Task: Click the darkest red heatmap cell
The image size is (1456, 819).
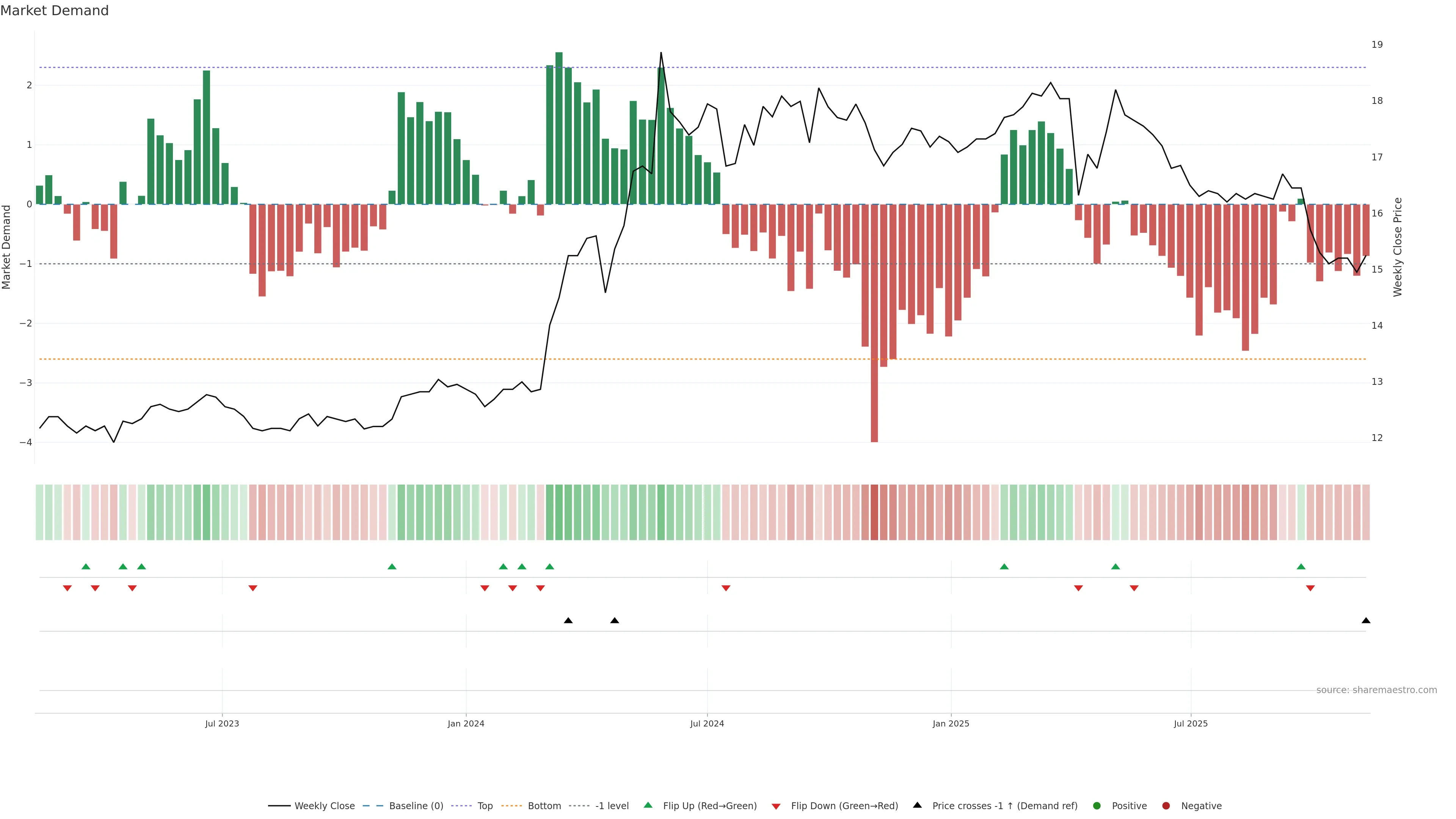Action: pos(874,512)
